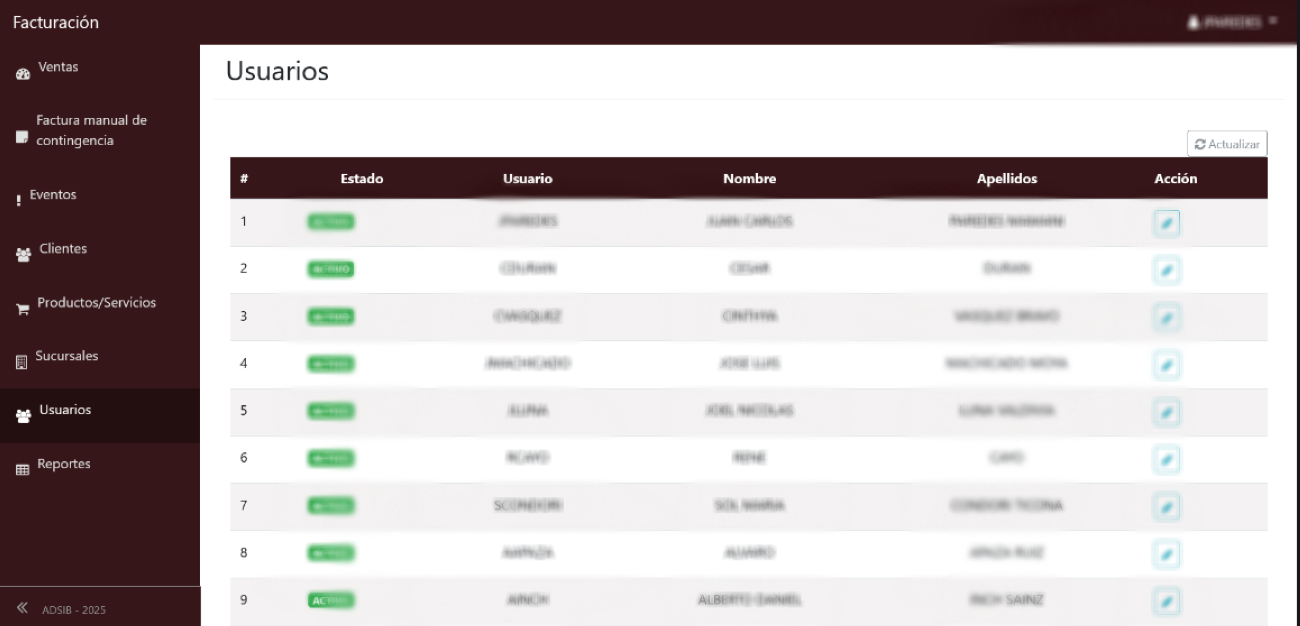Click the Estado column header

point(361,179)
